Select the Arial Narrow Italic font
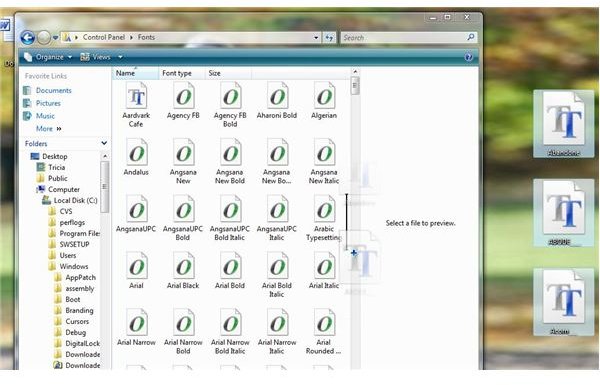The image size is (600, 385). [277, 323]
